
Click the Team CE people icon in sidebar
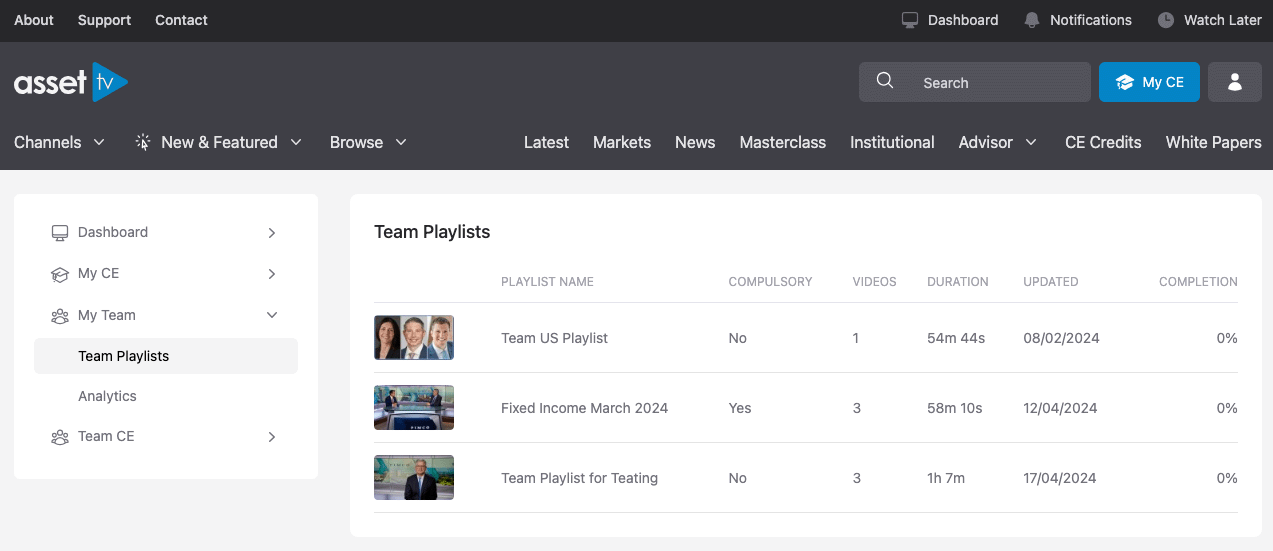coord(60,437)
